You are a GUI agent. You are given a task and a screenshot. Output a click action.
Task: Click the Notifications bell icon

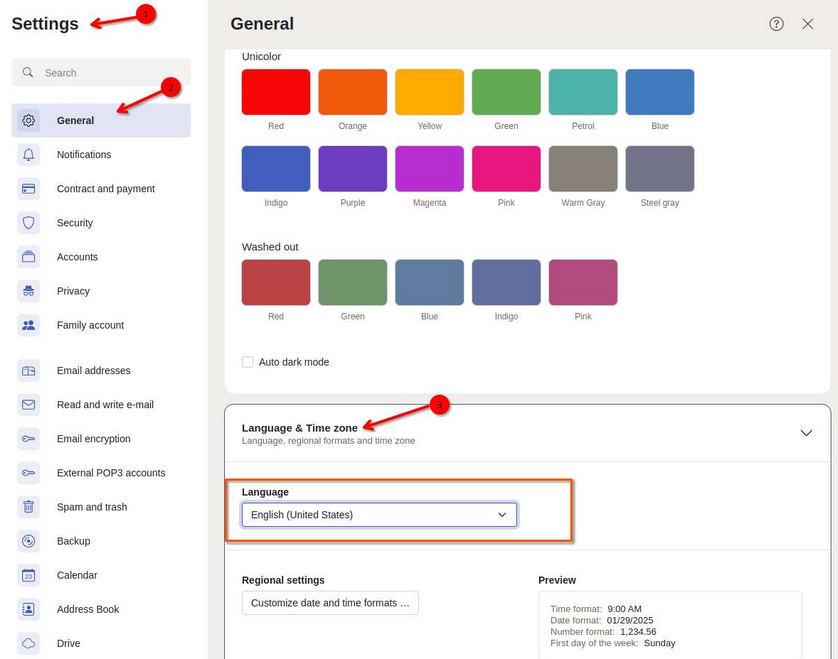coord(29,155)
